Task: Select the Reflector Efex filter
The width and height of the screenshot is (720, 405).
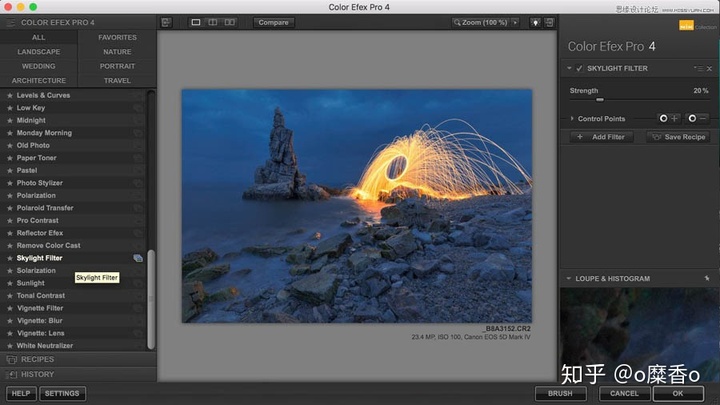Action: pyautogui.click(x=73, y=233)
